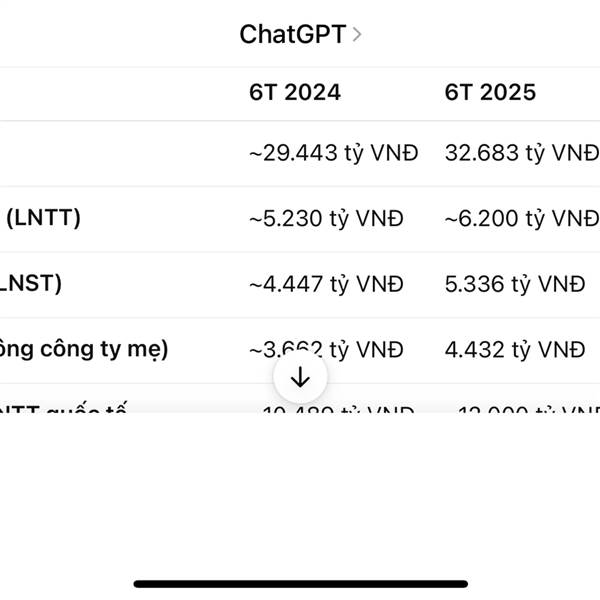Click the 4.432 tỷ VNĐ cell
Viewport: 600px width, 600px height.
point(515,350)
